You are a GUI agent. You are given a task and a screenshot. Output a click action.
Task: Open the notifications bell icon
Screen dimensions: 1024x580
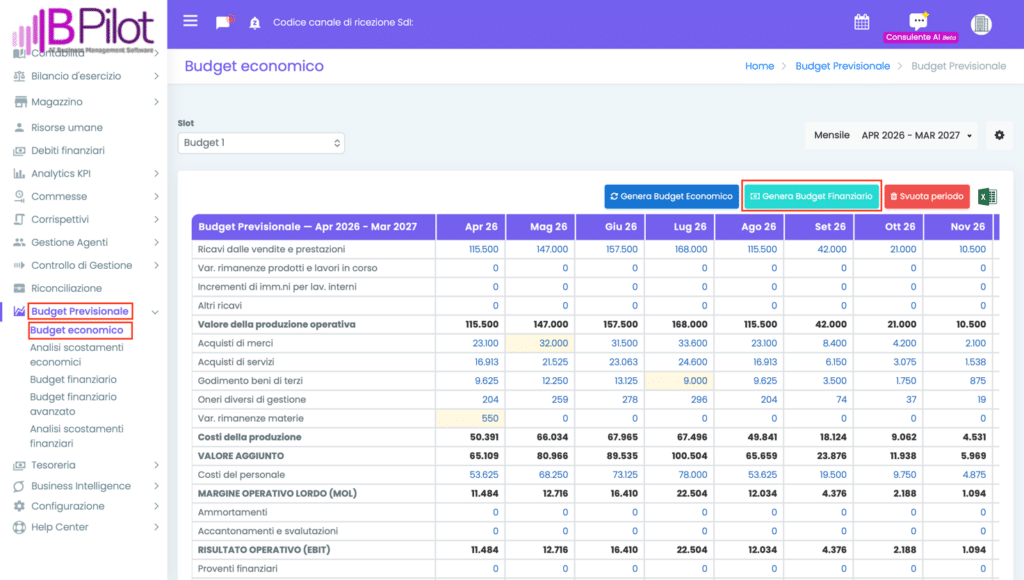(254, 23)
